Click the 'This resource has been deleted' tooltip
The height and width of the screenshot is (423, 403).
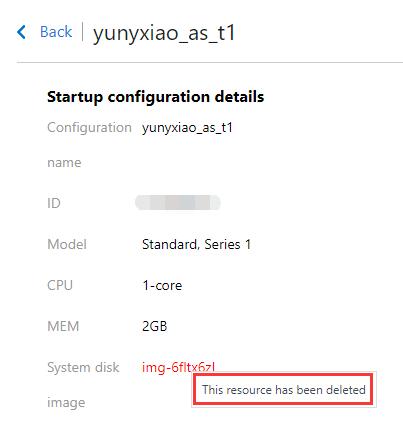(284, 390)
